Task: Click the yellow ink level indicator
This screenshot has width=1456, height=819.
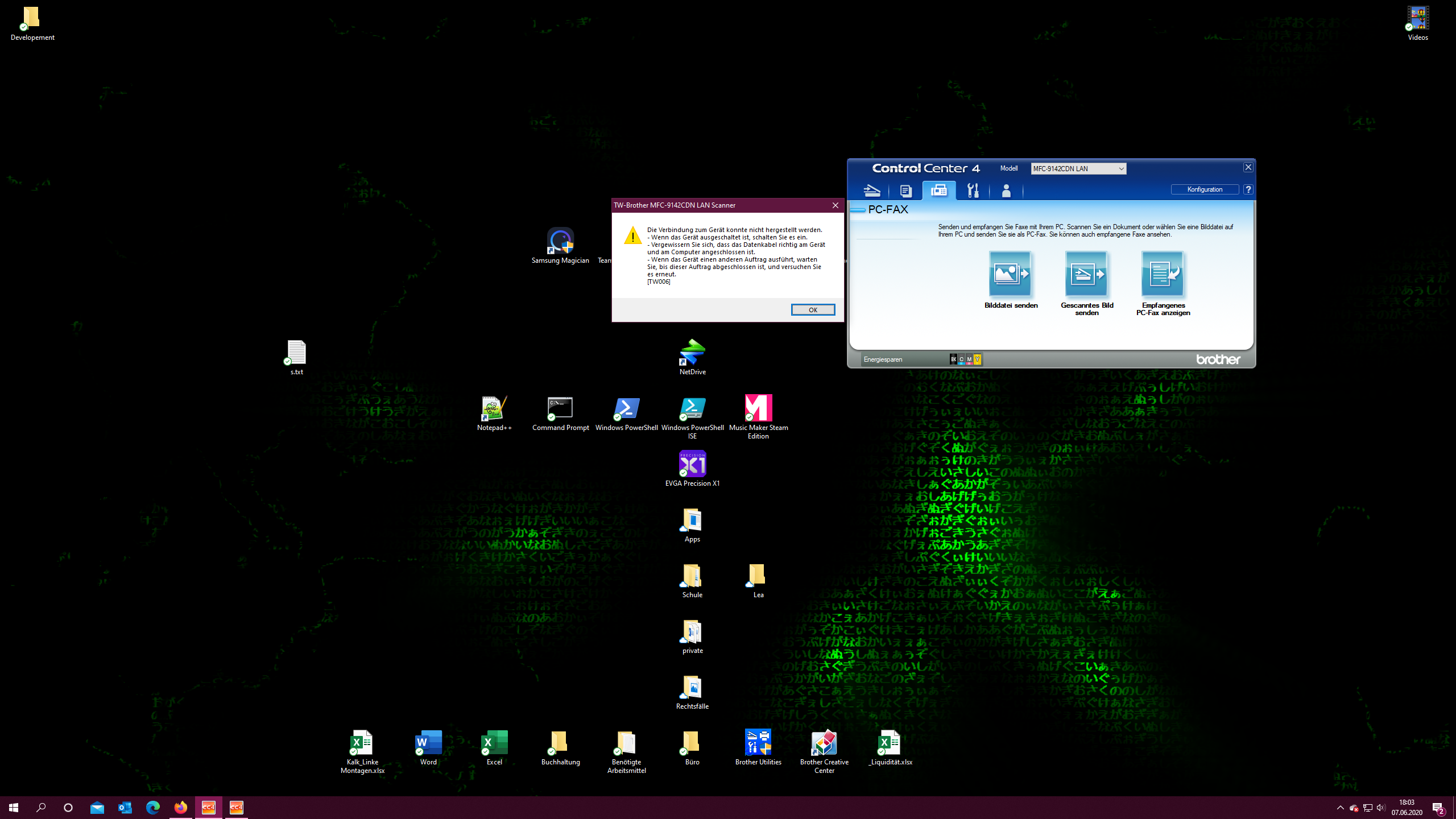Action: (977, 359)
